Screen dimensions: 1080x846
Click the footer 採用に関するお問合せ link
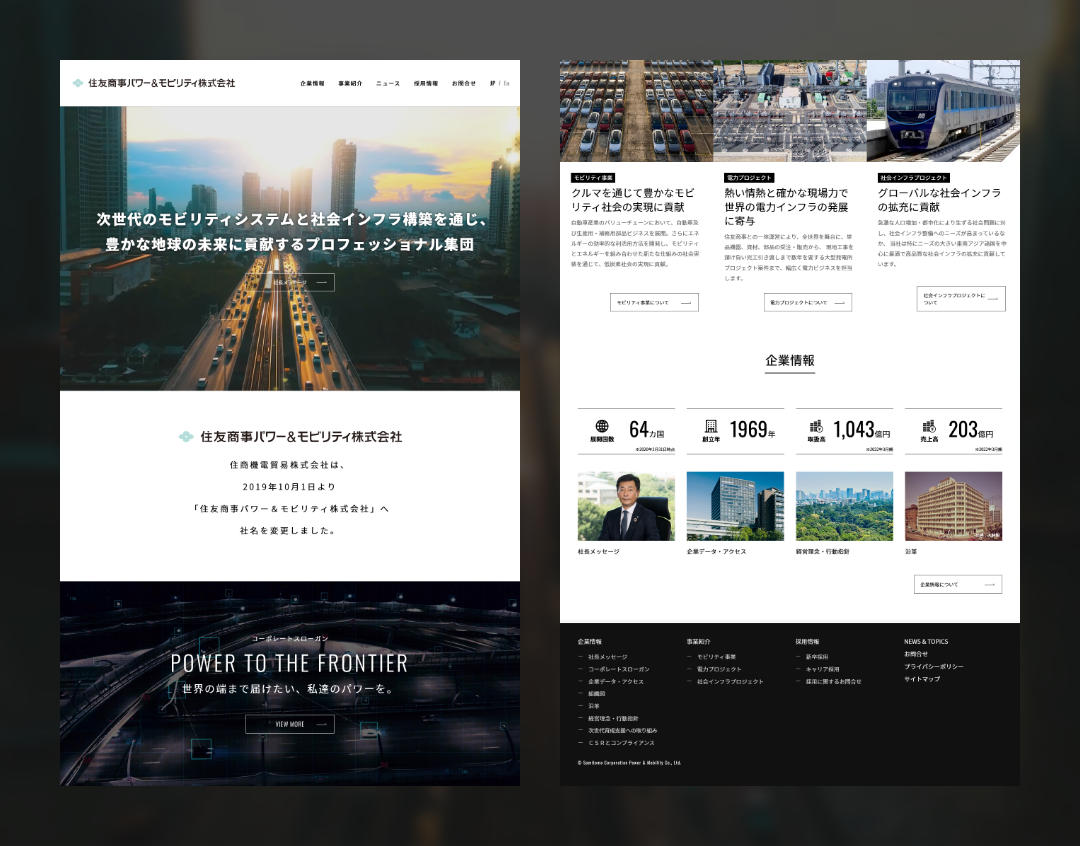pyautogui.click(x=833, y=682)
